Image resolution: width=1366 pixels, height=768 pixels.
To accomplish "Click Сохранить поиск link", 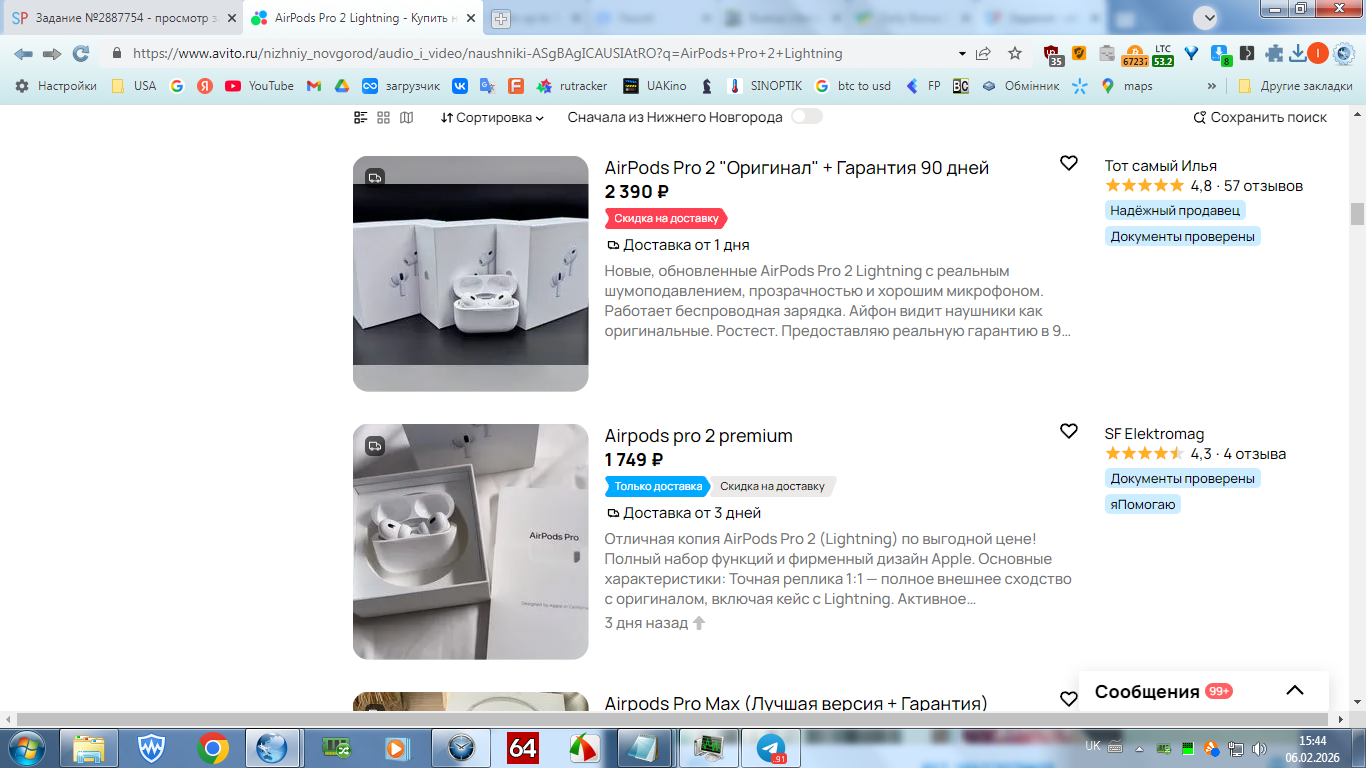I will pyautogui.click(x=1260, y=117).
